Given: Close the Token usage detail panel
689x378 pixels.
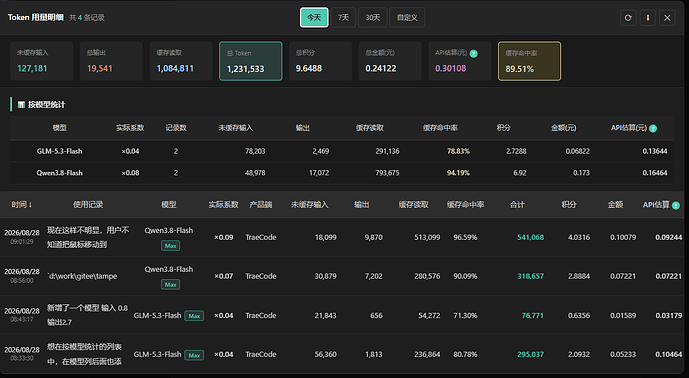Looking at the screenshot, I should click(667, 18).
